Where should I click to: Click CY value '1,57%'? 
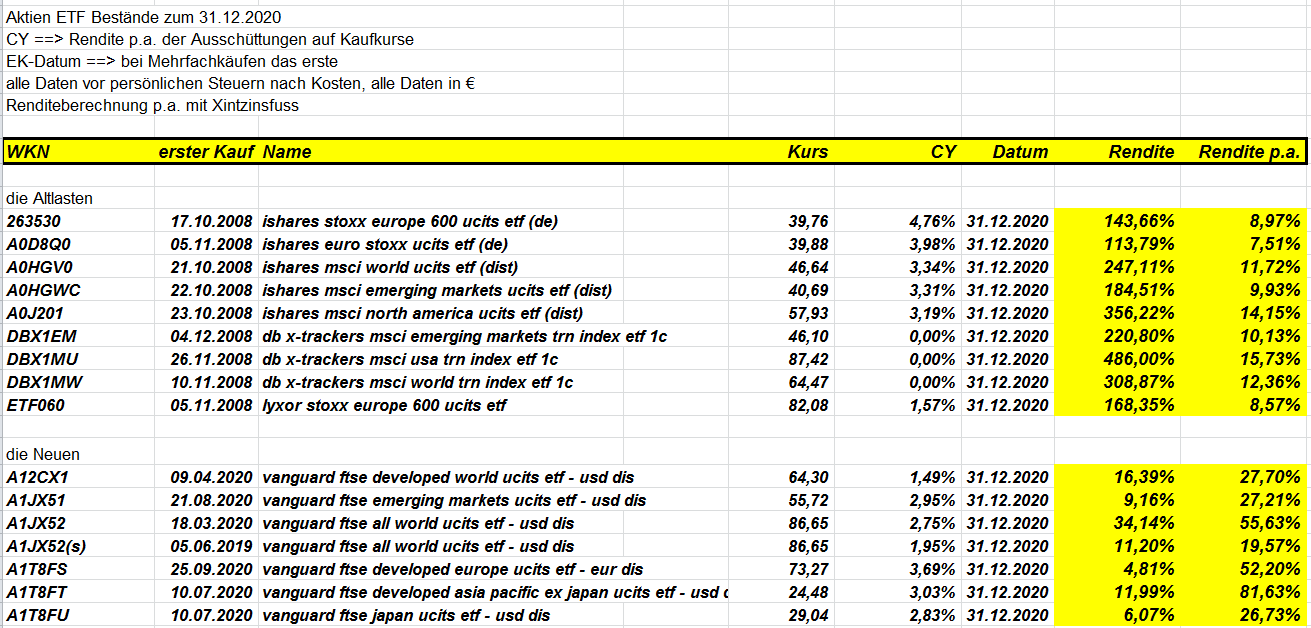coord(932,406)
